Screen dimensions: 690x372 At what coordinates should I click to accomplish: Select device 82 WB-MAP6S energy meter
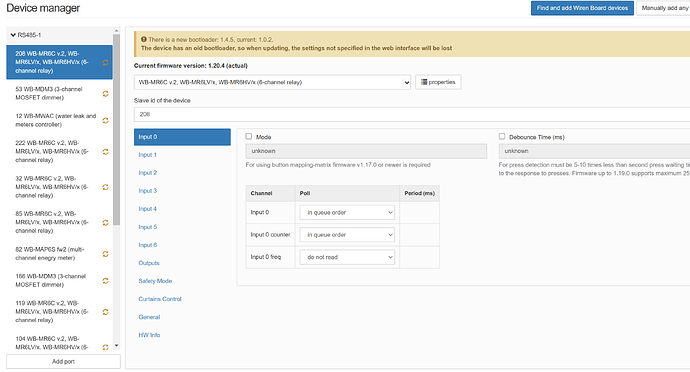59,254
